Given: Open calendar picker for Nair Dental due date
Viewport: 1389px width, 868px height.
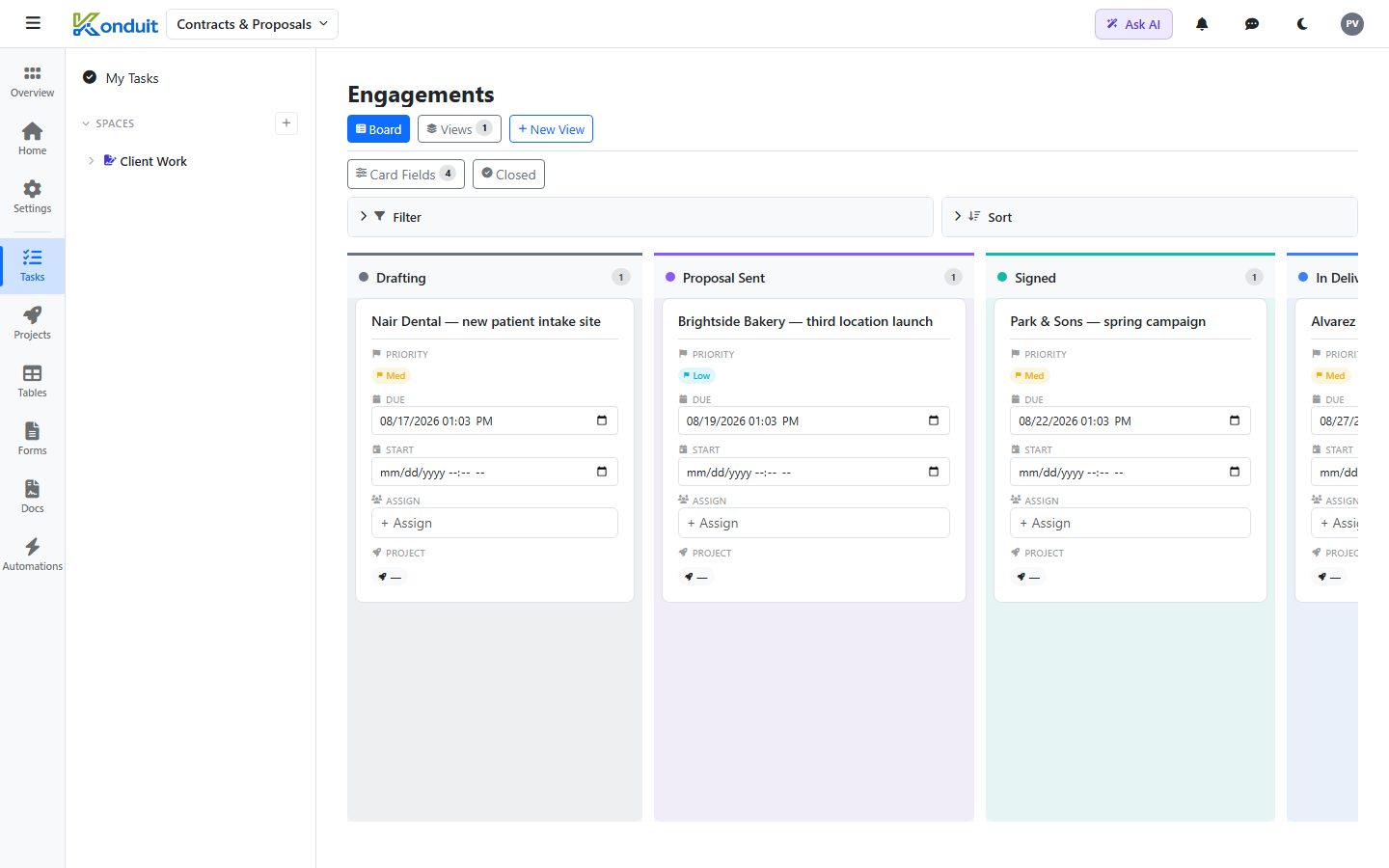Looking at the screenshot, I should coord(602,420).
